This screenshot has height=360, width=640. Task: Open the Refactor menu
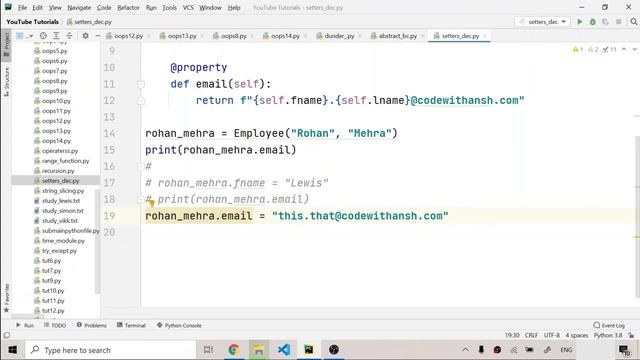(x=128, y=7)
